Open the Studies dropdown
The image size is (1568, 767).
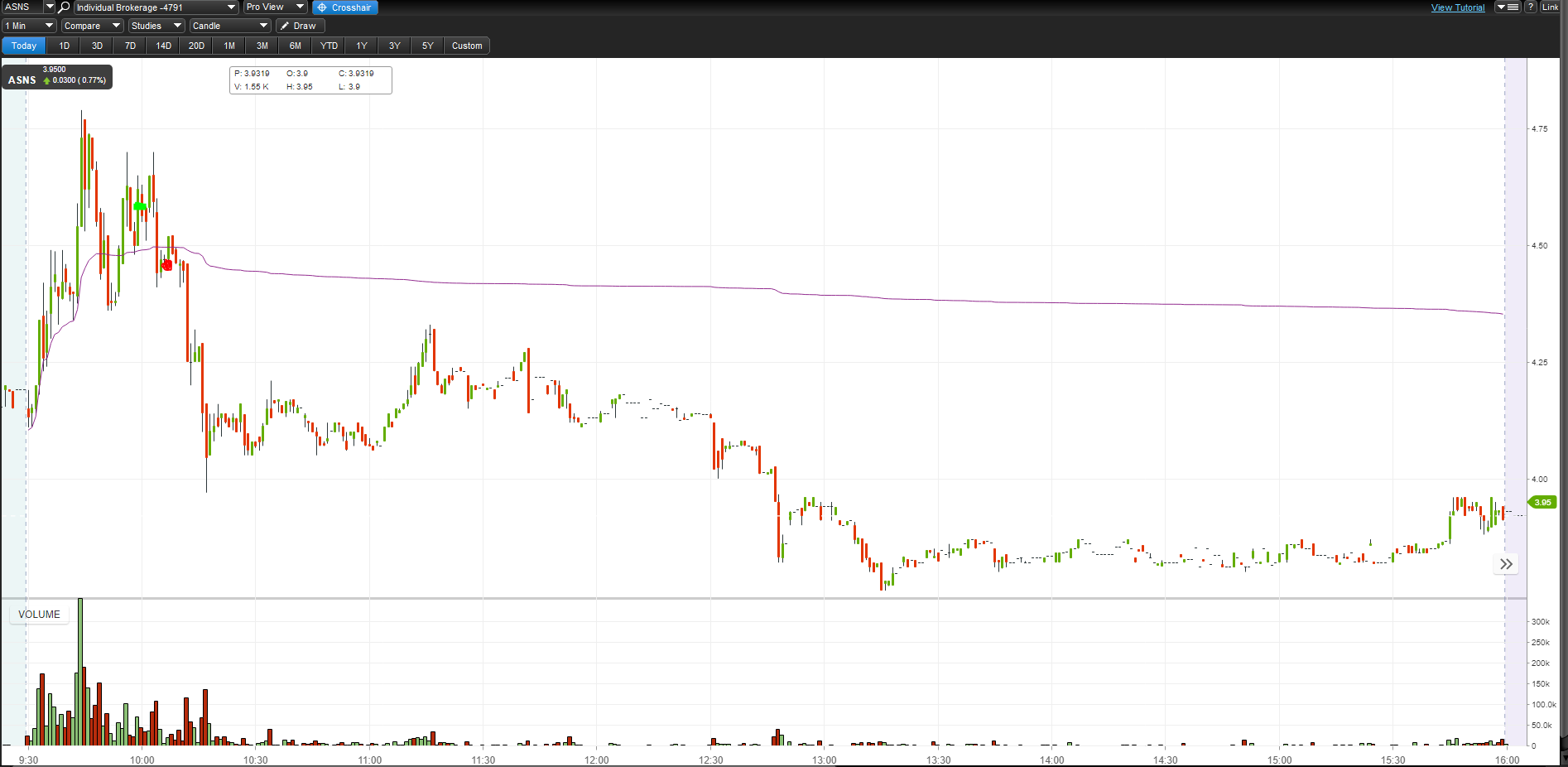coord(156,26)
